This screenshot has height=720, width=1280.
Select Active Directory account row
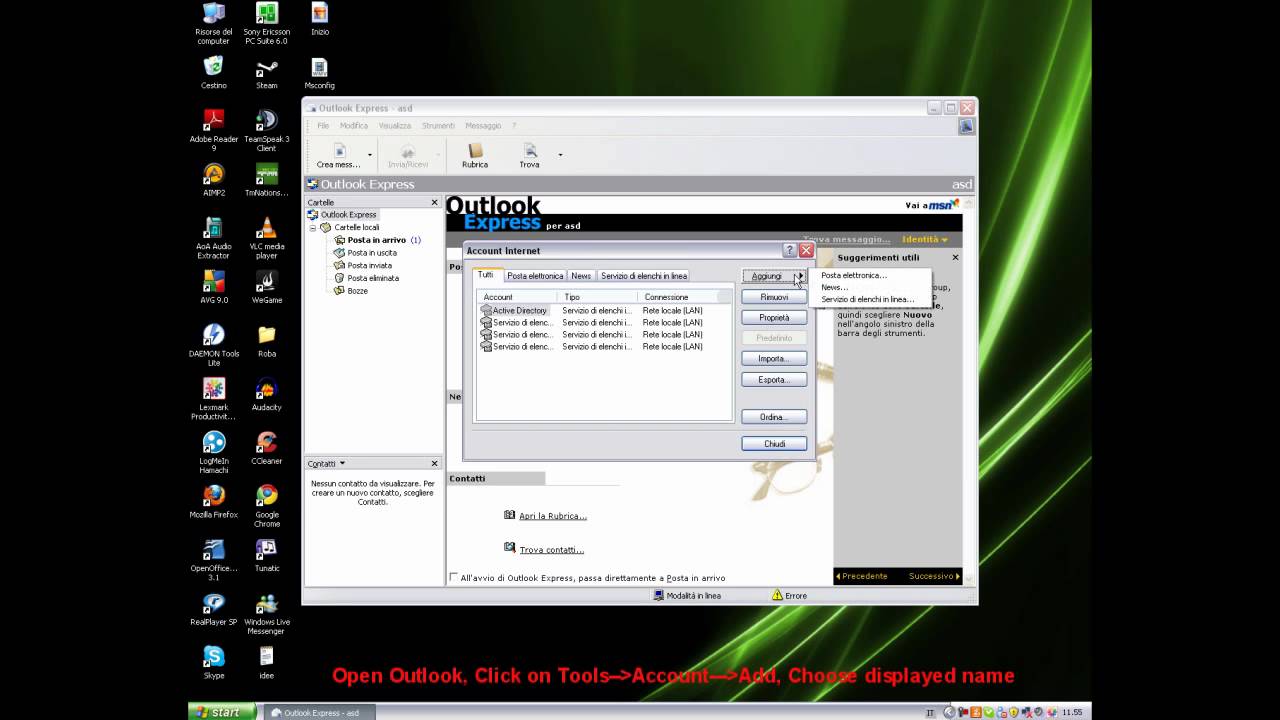click(x=605, y=311)
